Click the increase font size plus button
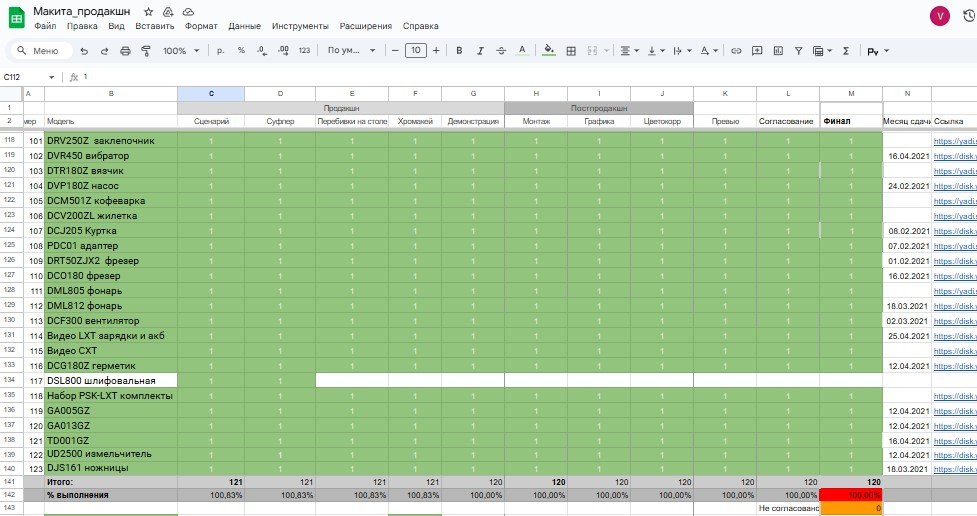Screen dimensions: 977x516 tap(437, 50)
